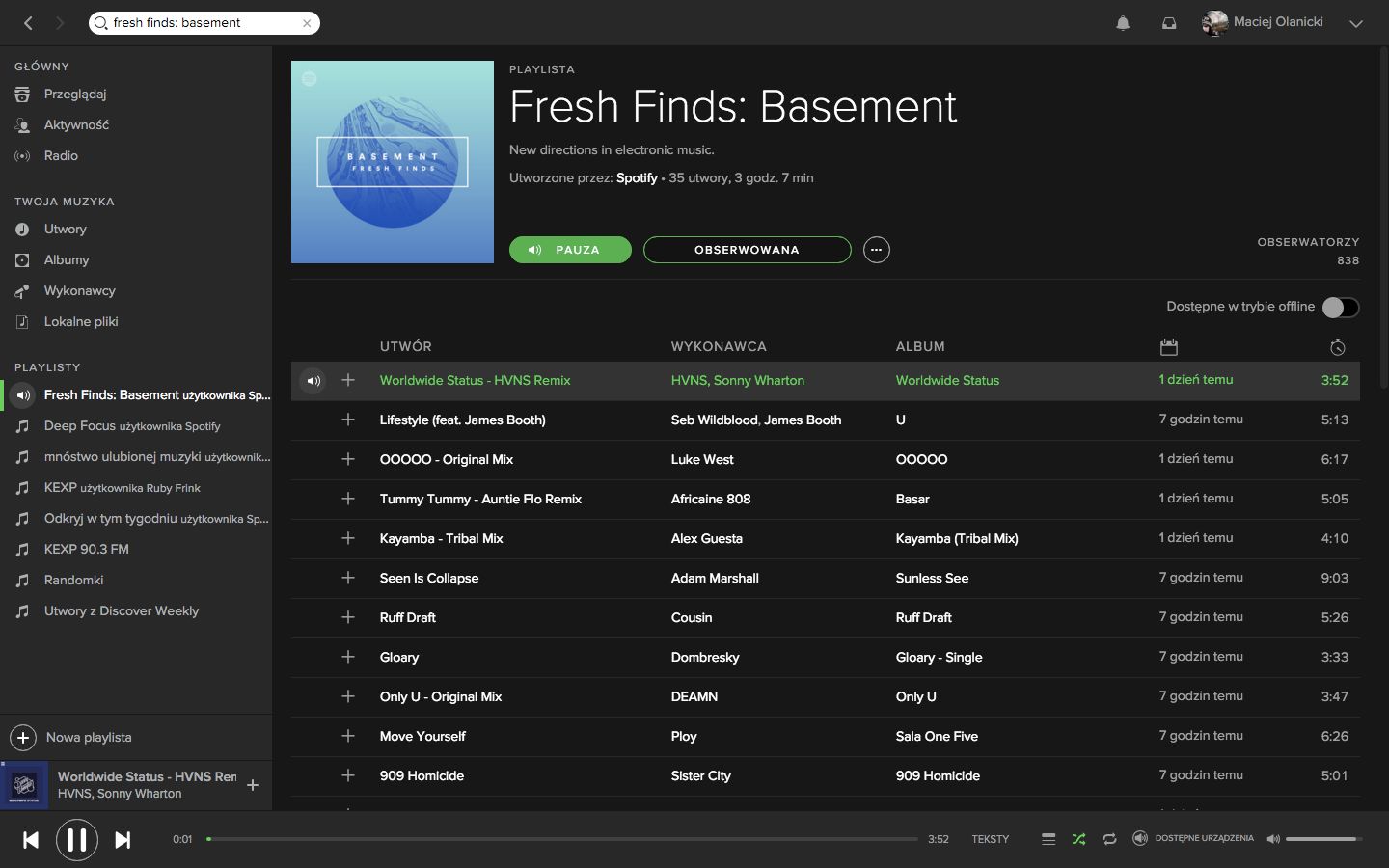Toggle shuffle mode
This screenshot has width=1389, height=868.
pyautogui.click(x=1078, y=839)
